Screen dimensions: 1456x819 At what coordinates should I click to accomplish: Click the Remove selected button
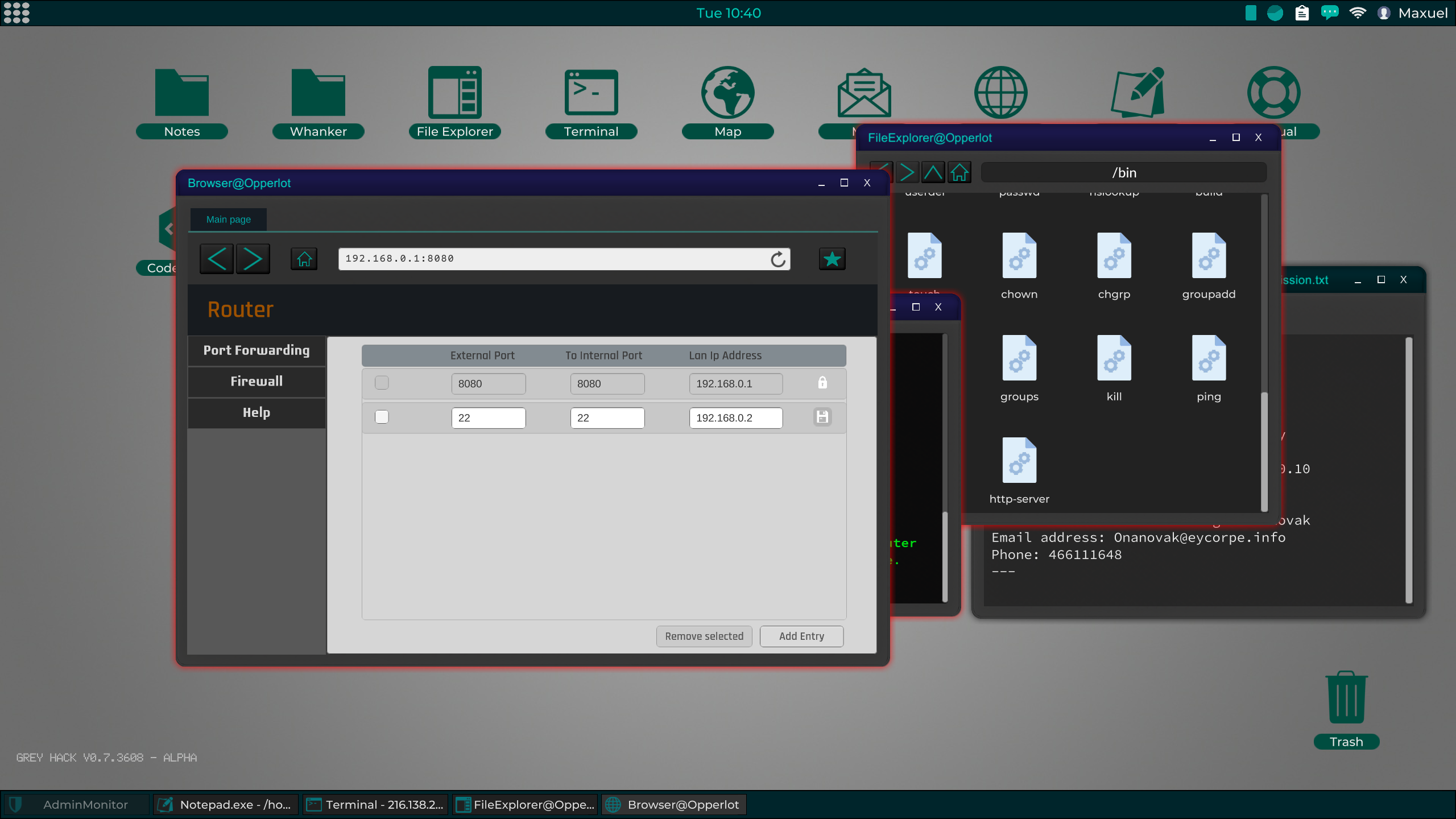click(704, 636)
